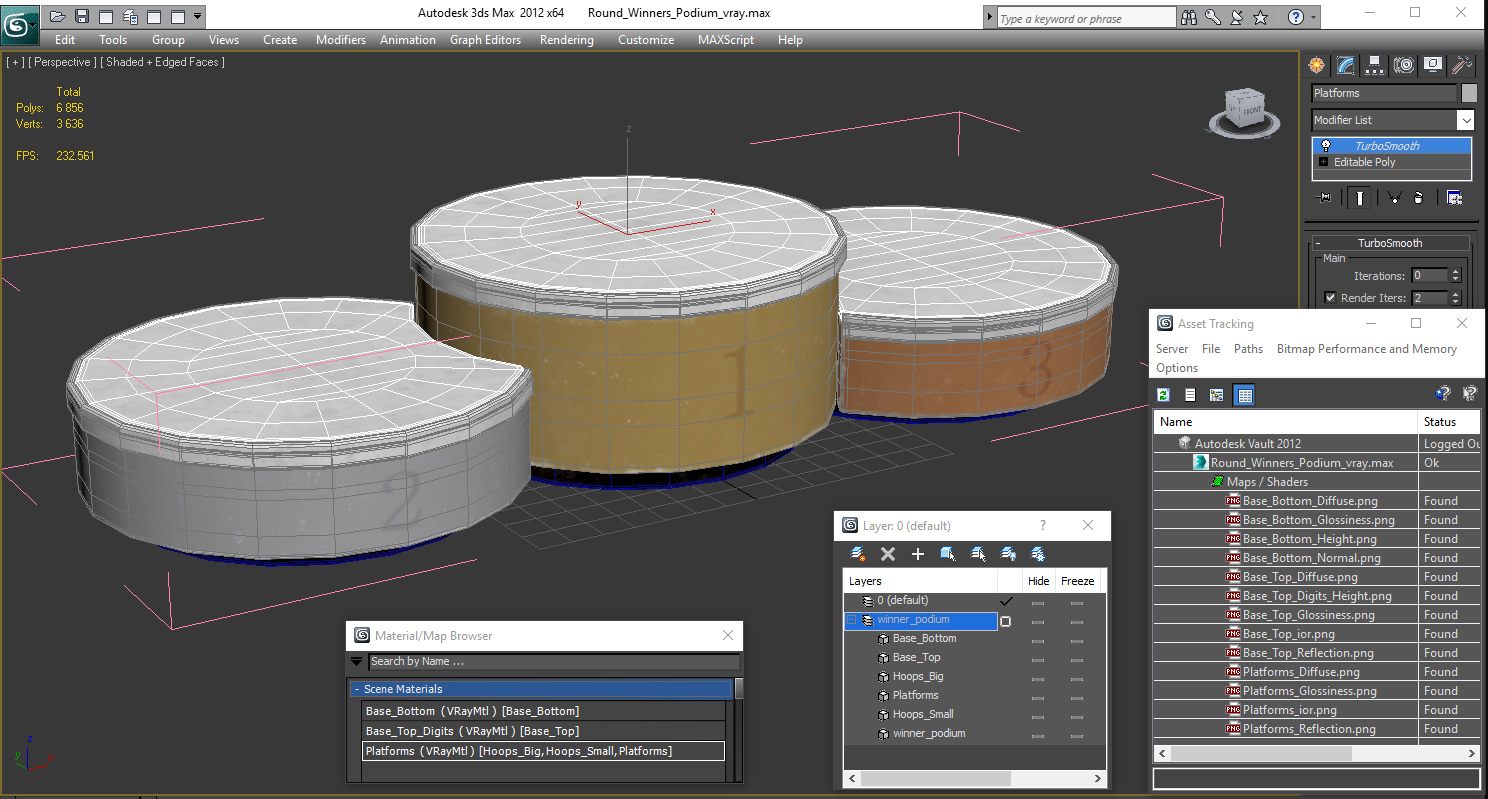Open the Modifier List dropdown

pos(1465,120)
